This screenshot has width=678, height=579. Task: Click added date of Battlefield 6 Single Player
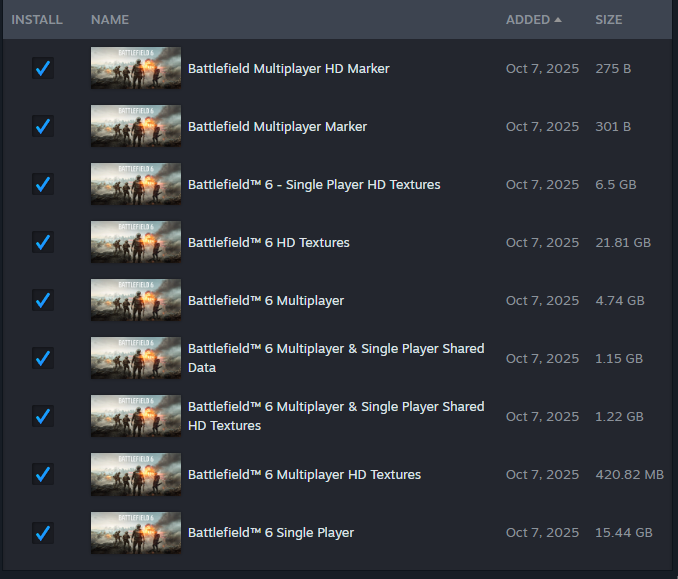click(542, 533)
